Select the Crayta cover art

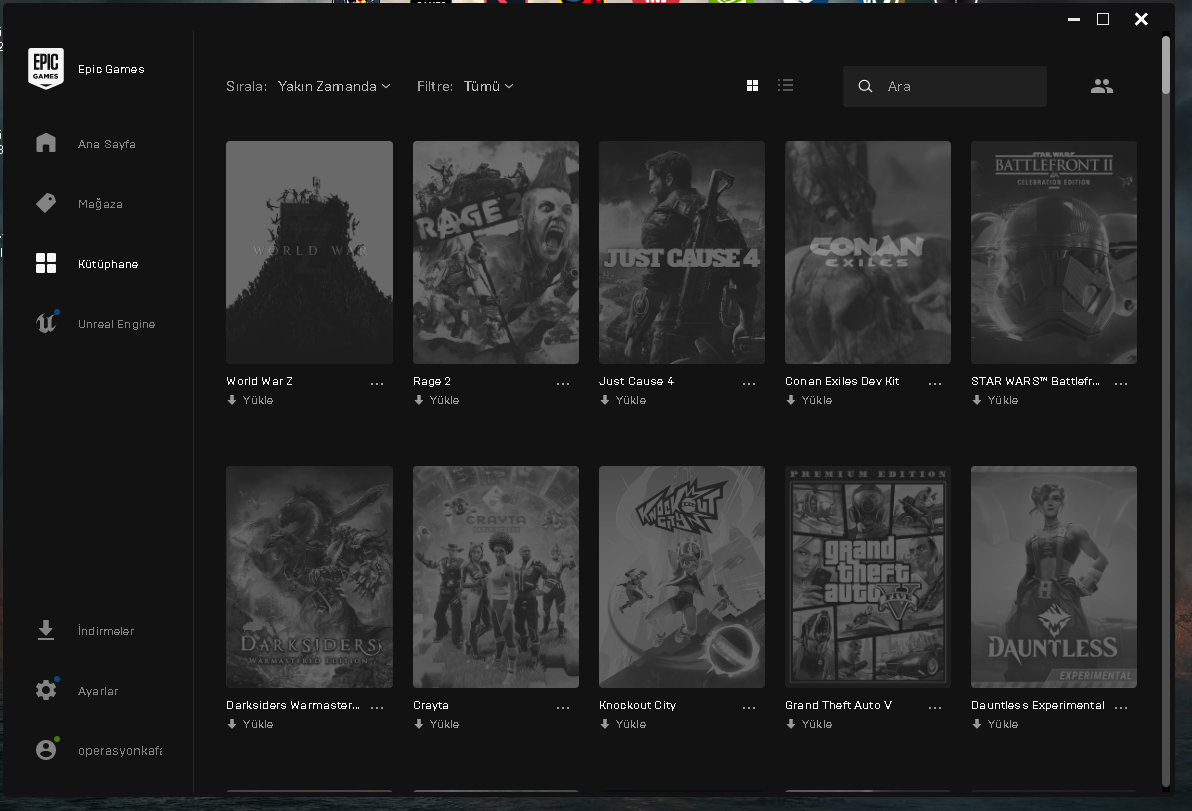(496, 577)
